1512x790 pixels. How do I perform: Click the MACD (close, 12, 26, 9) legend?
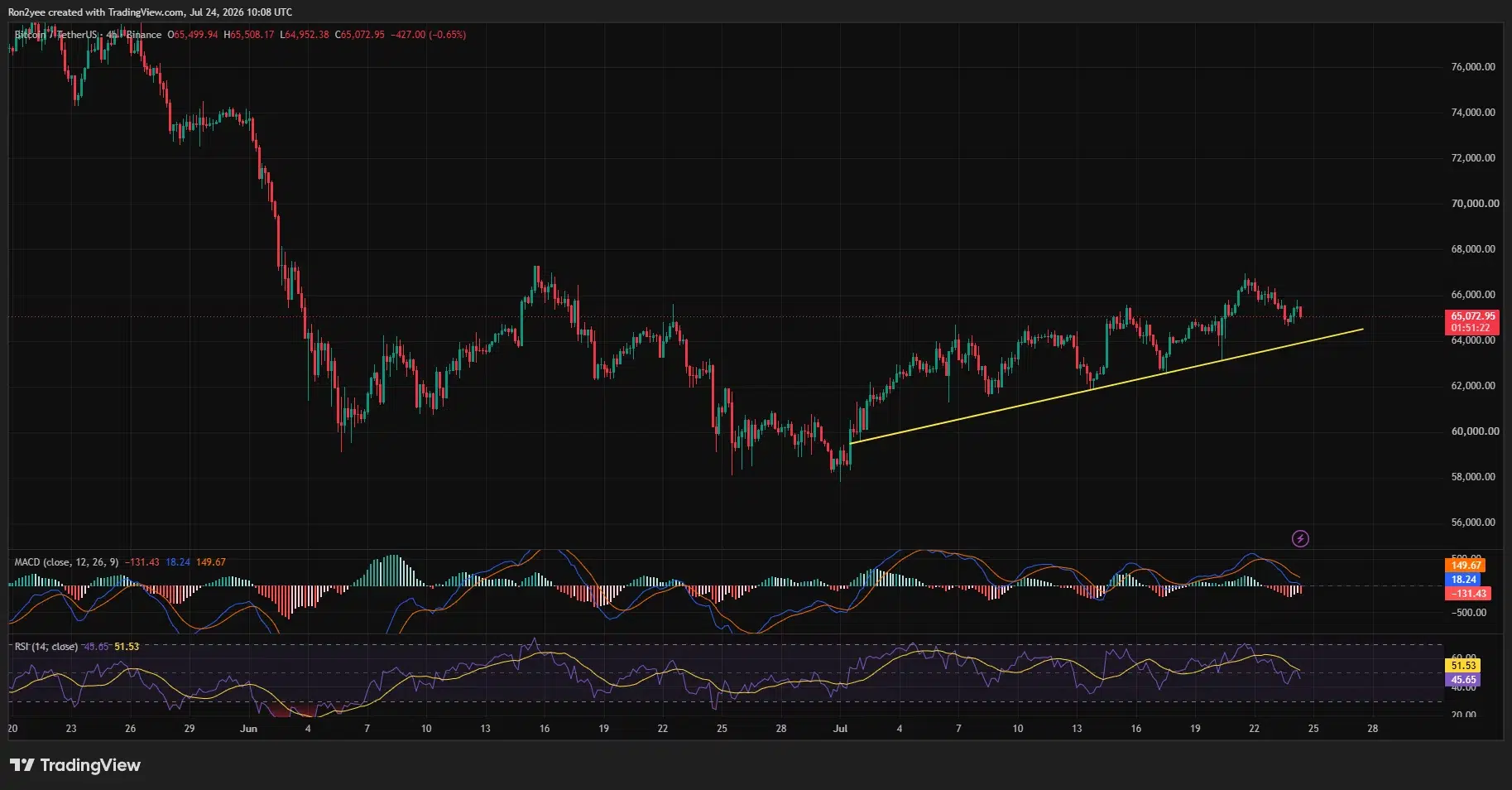click(x=66, y=562)
